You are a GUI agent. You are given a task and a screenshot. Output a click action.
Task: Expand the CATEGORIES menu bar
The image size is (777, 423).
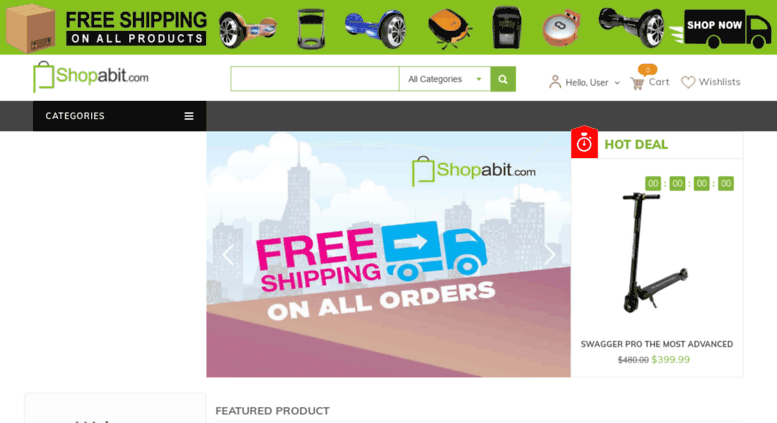coord(119,116)
